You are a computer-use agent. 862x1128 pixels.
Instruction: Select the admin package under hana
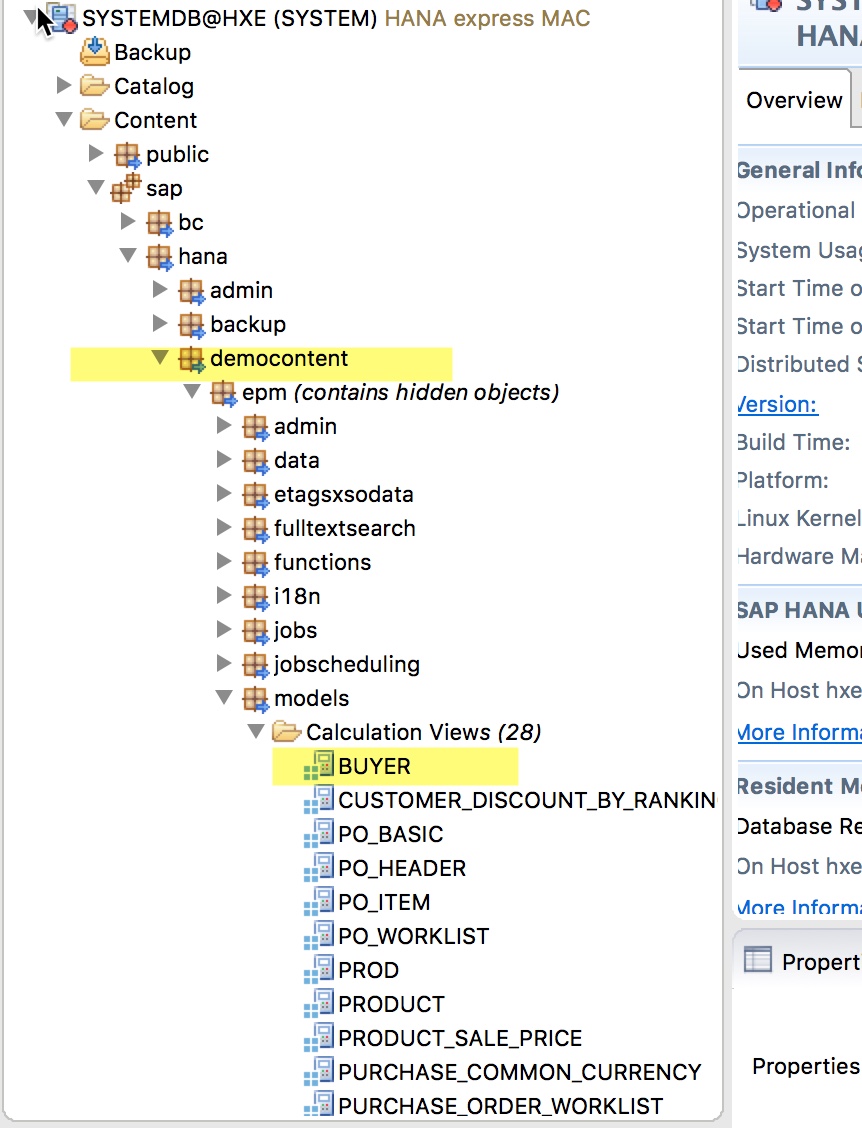click(241, 291)
